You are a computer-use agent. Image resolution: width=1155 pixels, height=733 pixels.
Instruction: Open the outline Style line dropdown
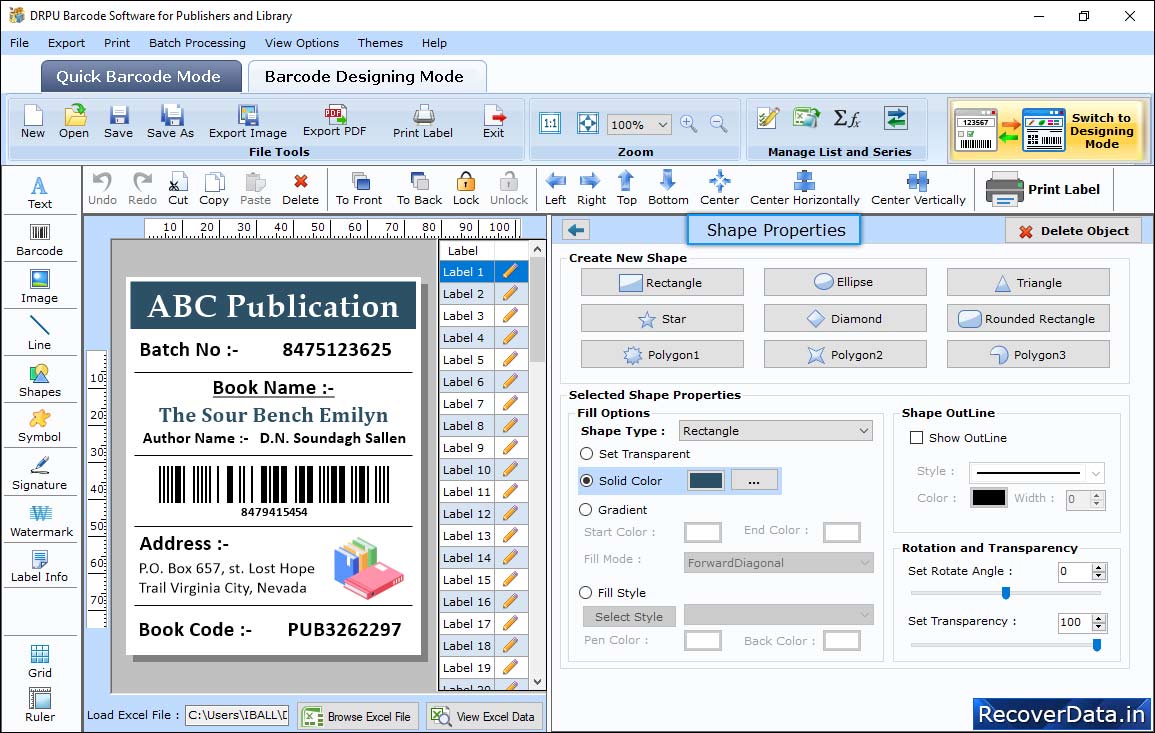(x=1037, y=472)
